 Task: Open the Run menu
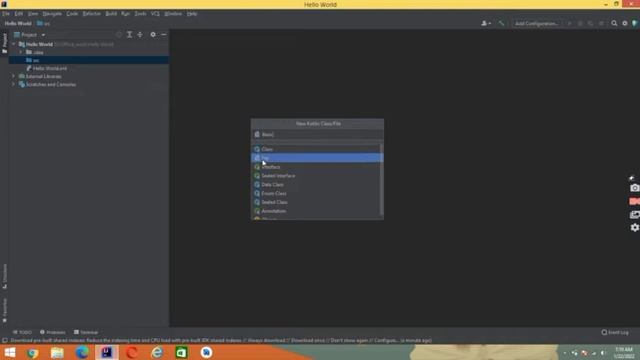125,13
